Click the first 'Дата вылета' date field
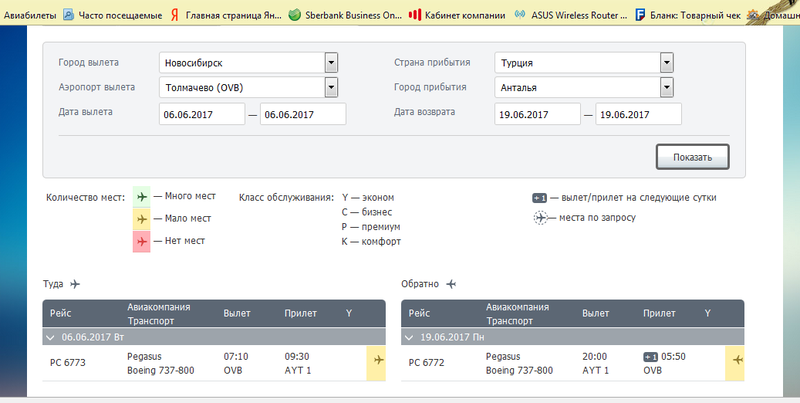800x403 pixels. (x=202, y=114)
